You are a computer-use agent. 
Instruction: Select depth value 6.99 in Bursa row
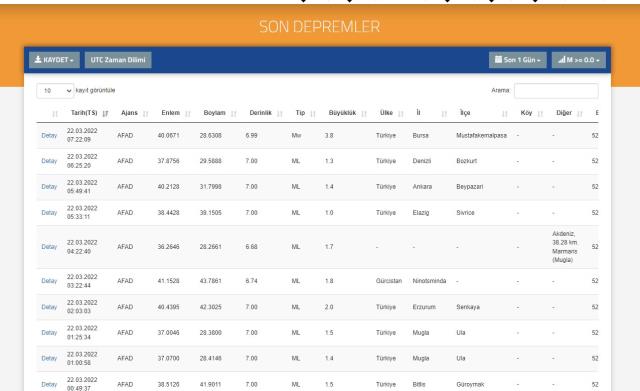[x=251, y=136]
